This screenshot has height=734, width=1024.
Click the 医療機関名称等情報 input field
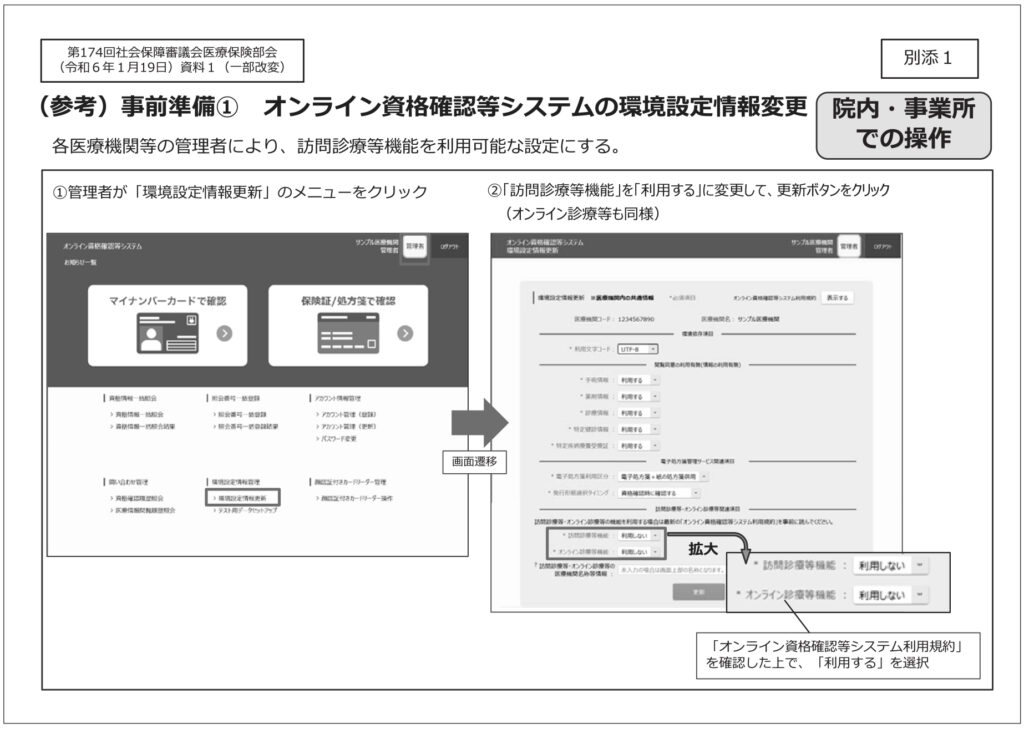click(x=671, y=569)
